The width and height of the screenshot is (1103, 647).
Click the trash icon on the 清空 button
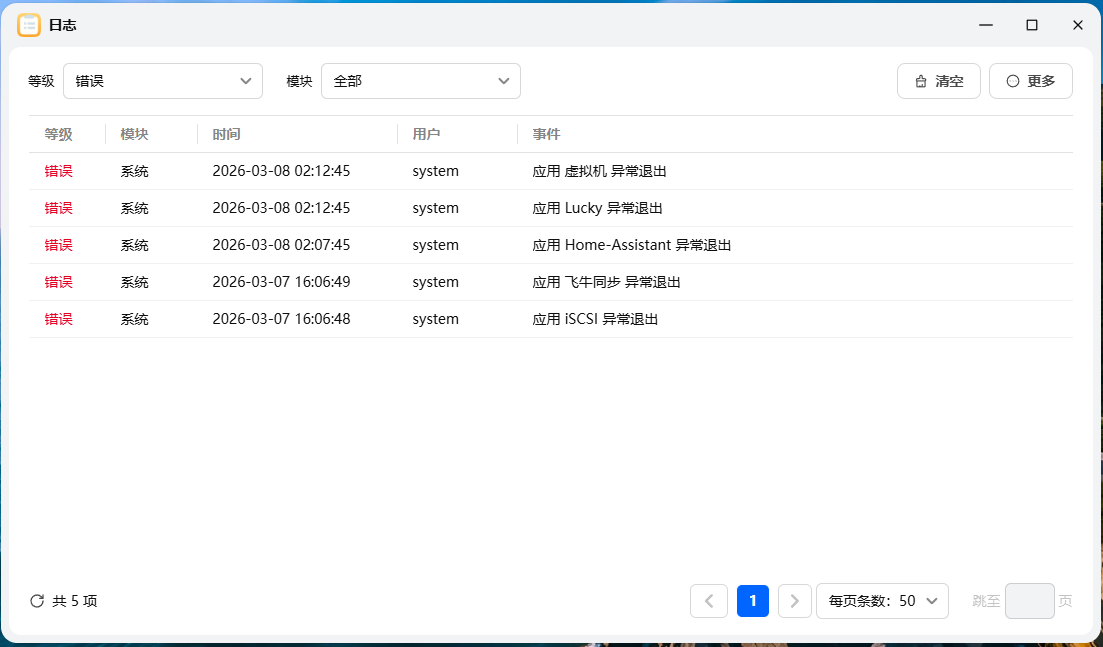(922, 81)
